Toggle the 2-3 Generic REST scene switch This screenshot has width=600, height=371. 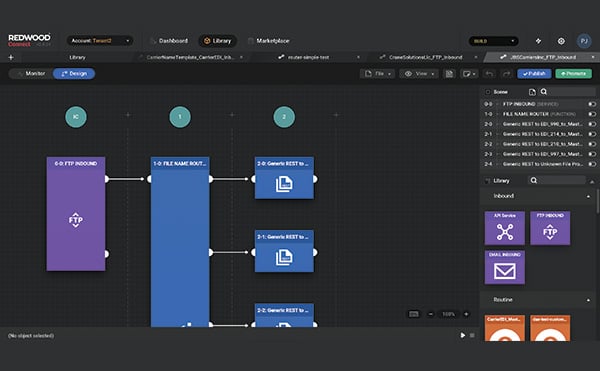[x=592, y=154]
